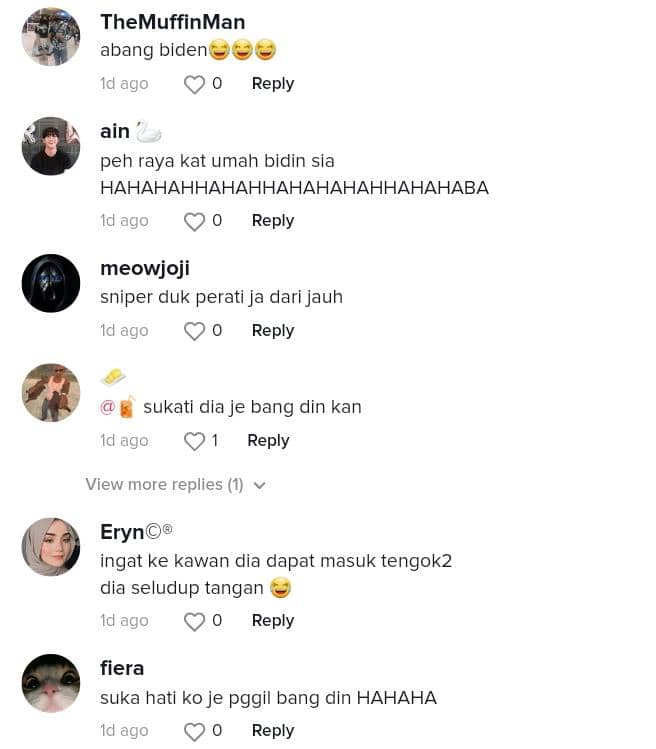Open ain's avatar photo
Image resolution: width=656 pixels, height=749 pixels.
(x=51, y=146)
